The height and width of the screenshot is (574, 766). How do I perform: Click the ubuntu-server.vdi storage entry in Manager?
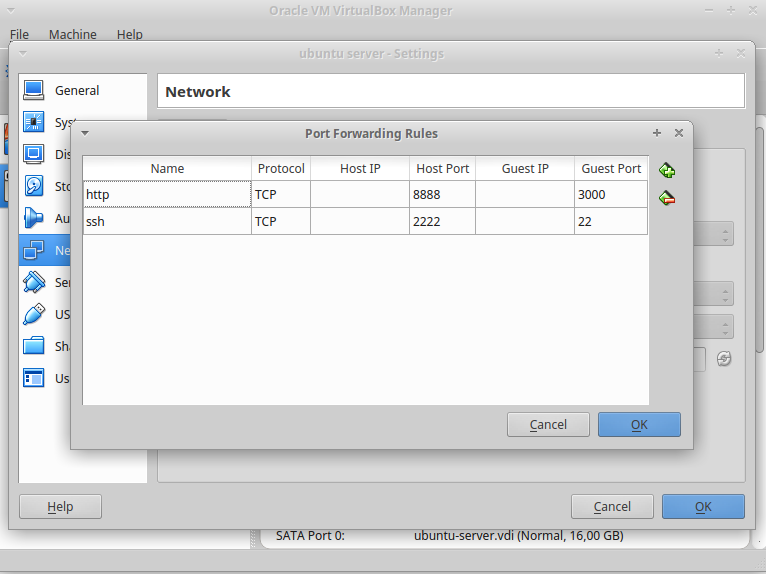click(519, 536)
